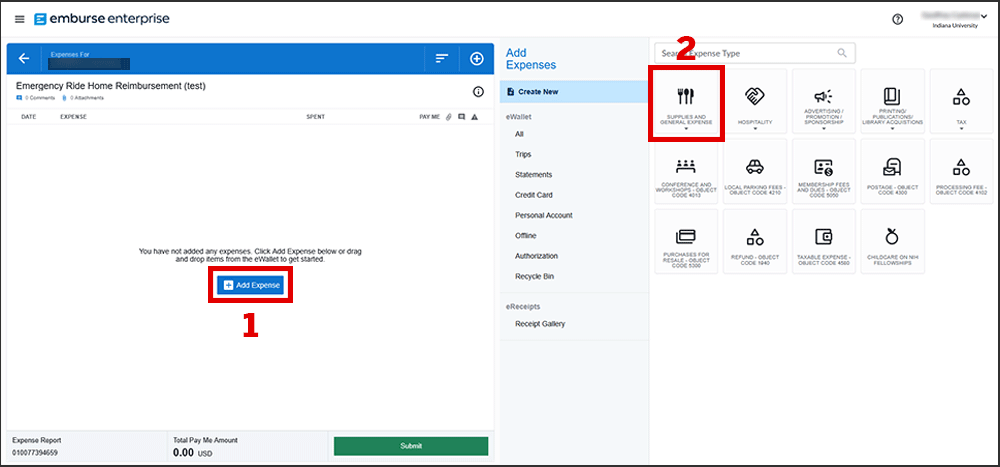
Task: Open the Receipt Gallery item
Action: click(539, 324)
